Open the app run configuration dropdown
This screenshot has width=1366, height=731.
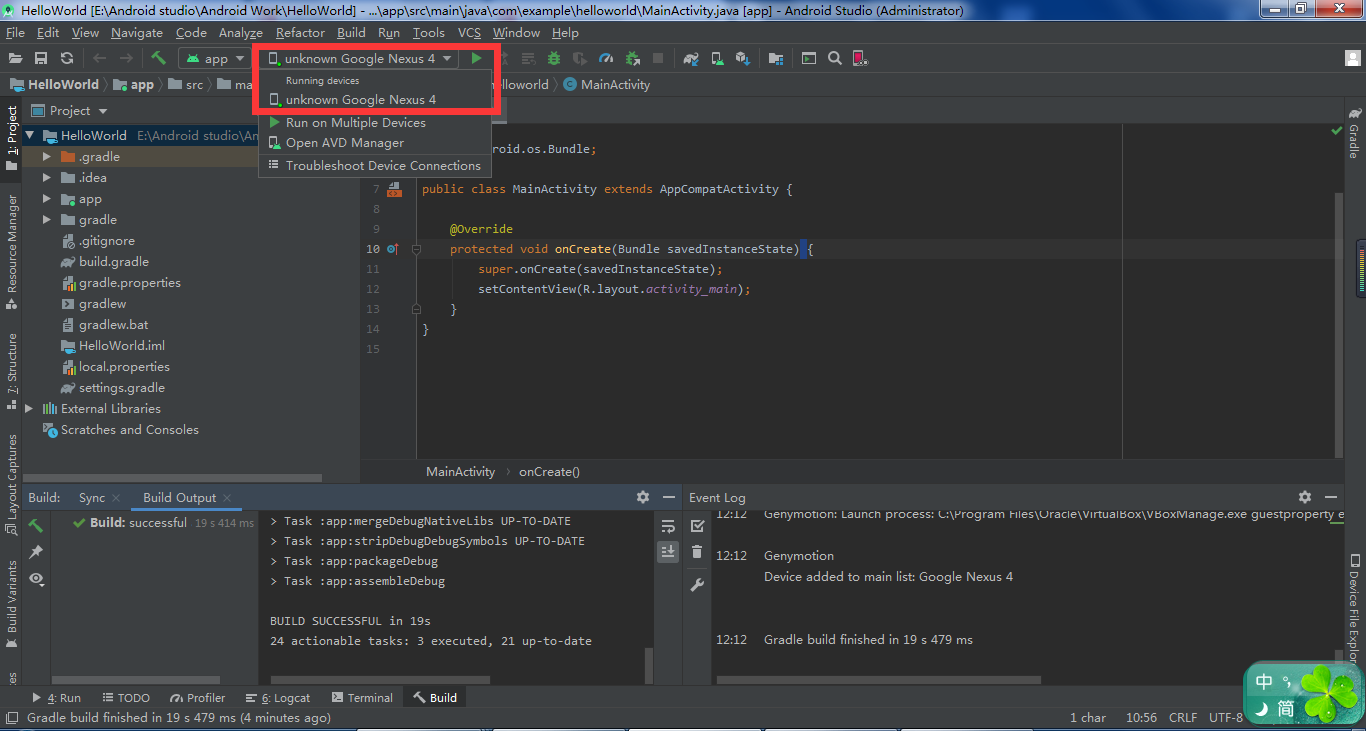(213, 59)
